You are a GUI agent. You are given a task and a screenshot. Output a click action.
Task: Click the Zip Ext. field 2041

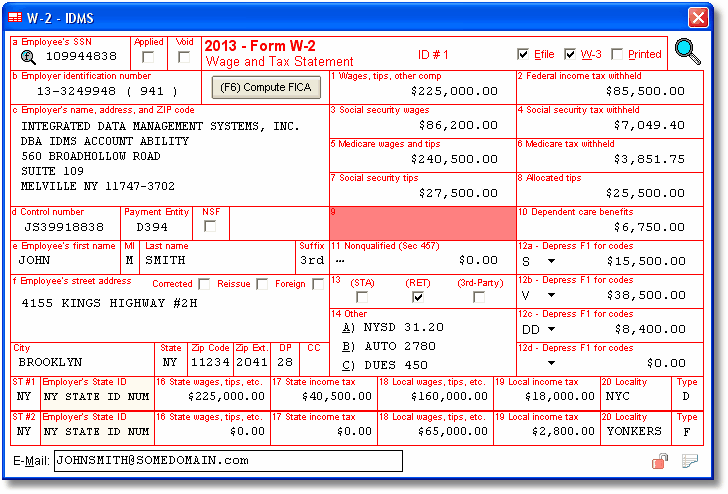(252, 363)
